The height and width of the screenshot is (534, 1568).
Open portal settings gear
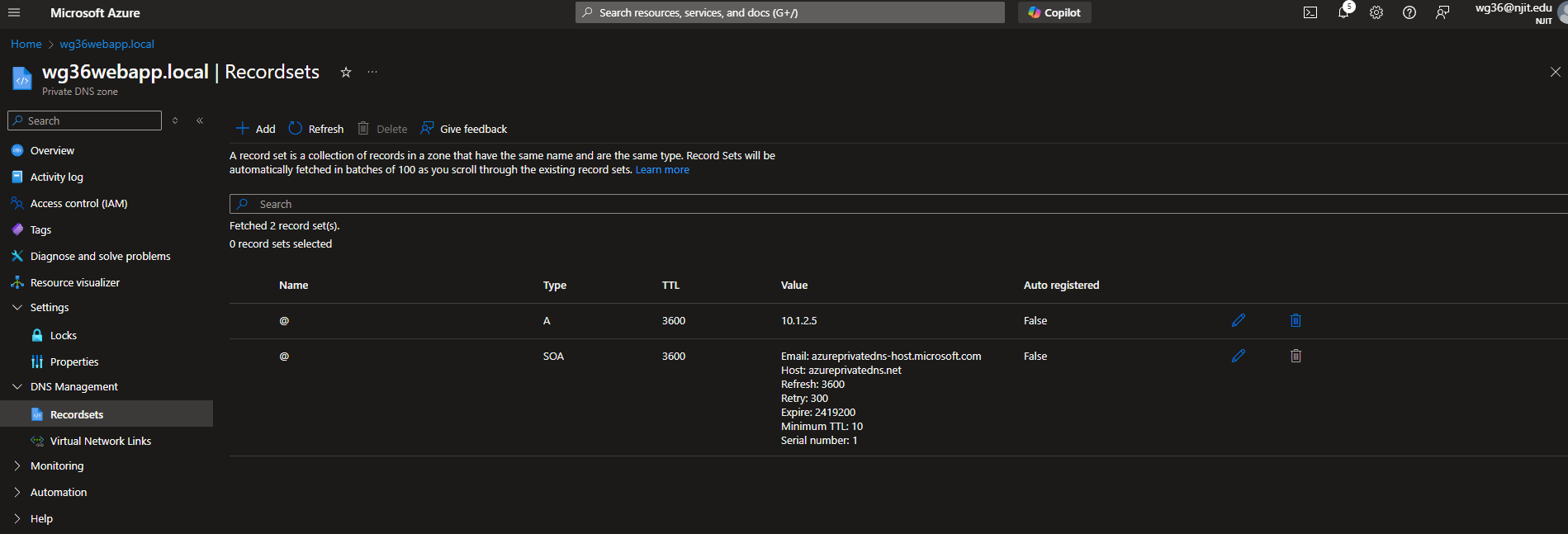tap(1376, 12)
